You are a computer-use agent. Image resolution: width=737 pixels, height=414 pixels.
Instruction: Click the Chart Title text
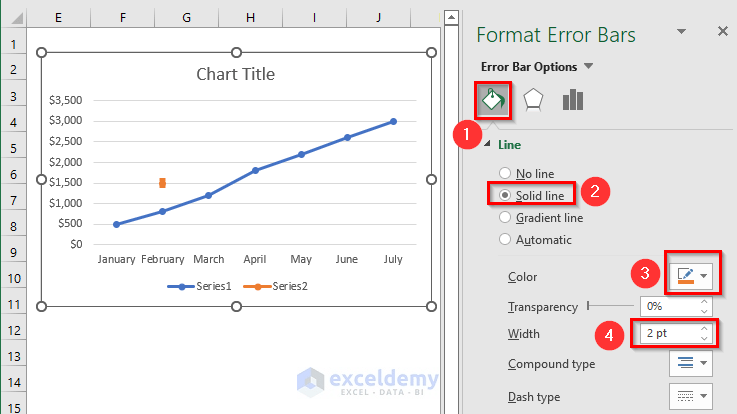235,74
